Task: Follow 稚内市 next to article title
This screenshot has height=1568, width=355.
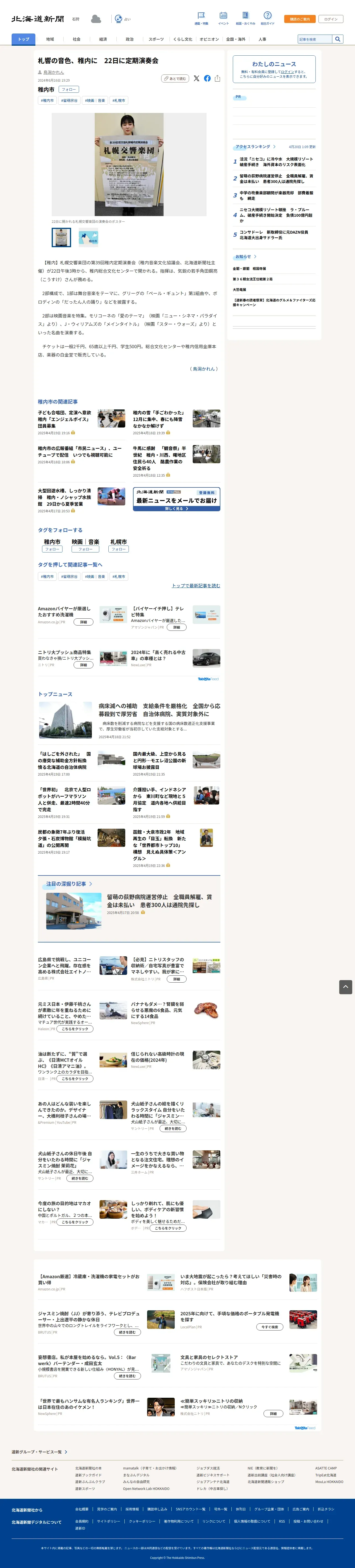Action: point(69,89)
